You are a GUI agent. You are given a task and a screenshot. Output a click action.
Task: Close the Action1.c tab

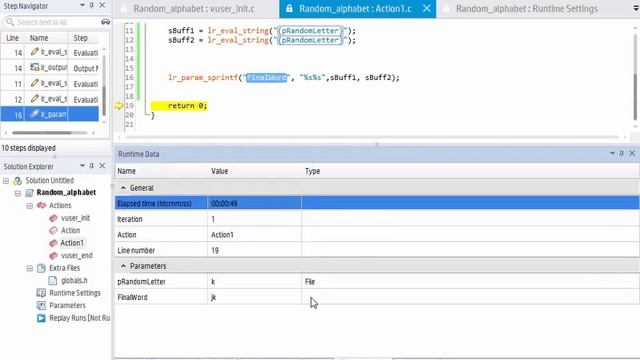pos(427,9)
